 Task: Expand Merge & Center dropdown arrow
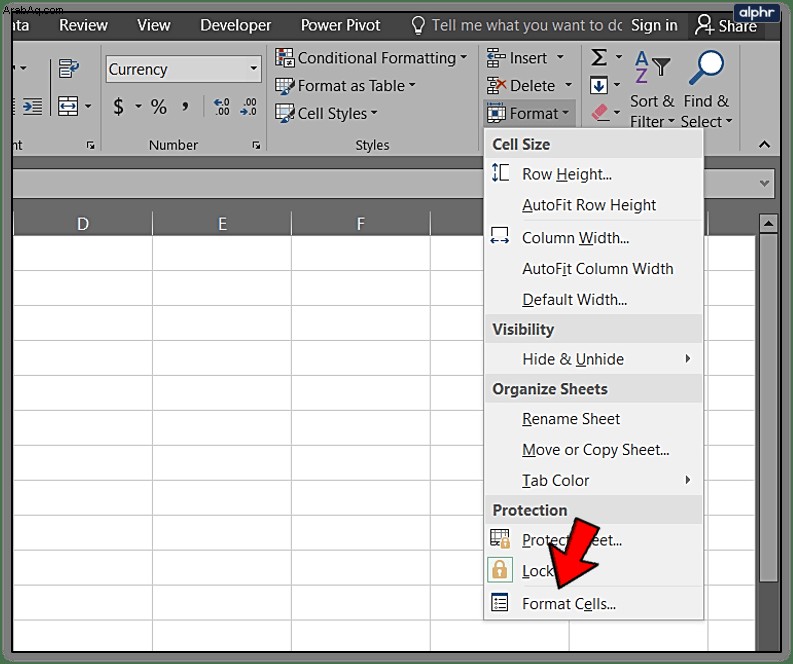pos(88,107)
